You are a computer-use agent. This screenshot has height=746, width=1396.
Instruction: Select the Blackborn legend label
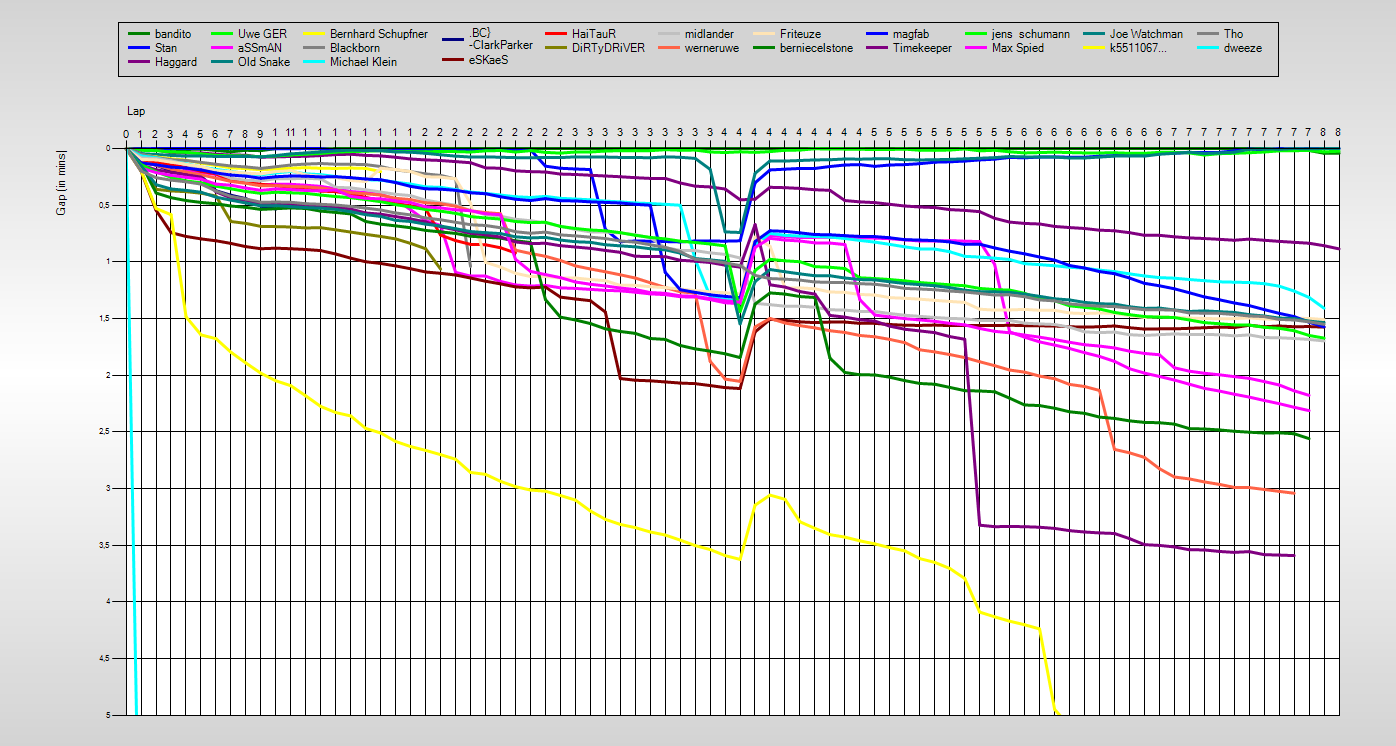click(354, 48)
